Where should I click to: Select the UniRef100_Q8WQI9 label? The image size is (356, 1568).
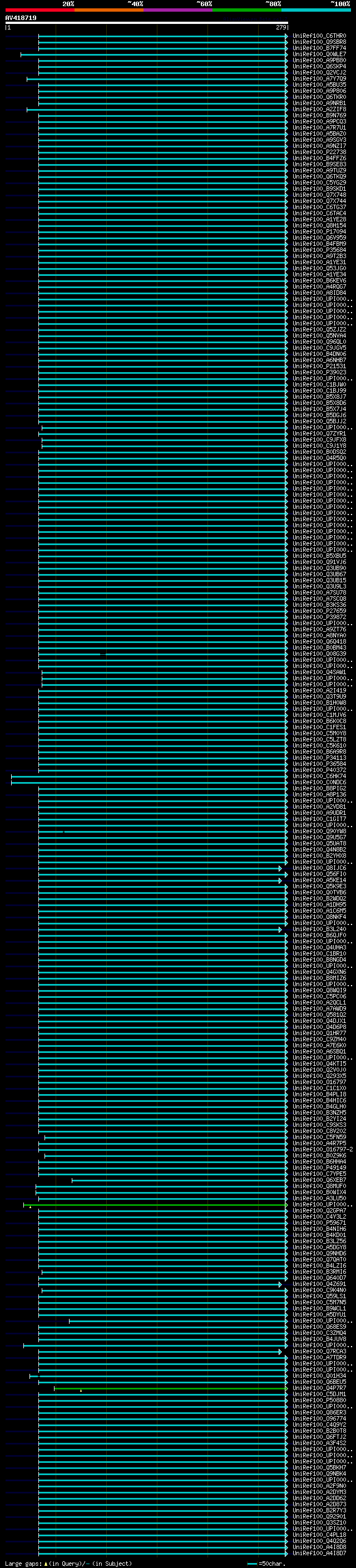319,990
